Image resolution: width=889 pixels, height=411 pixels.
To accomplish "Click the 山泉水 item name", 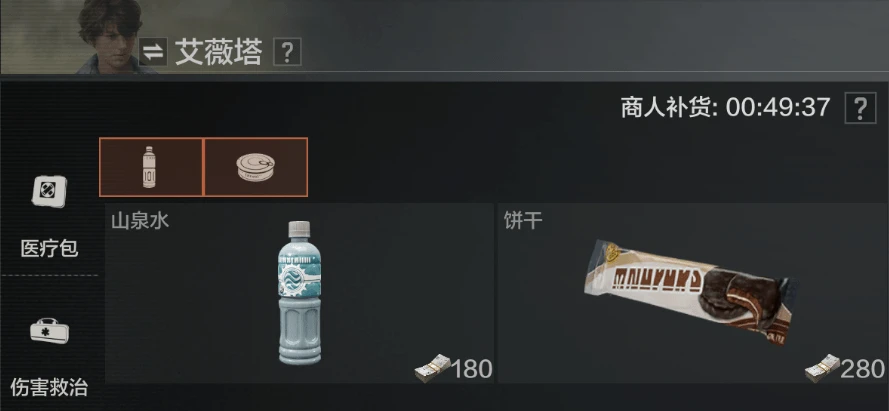I will (x=140, y=221).
